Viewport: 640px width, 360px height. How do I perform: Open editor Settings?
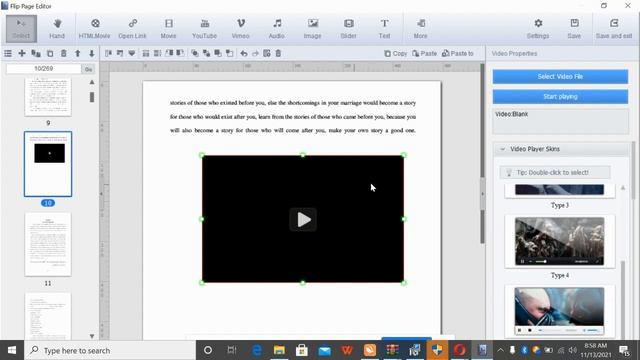point(538,29)
